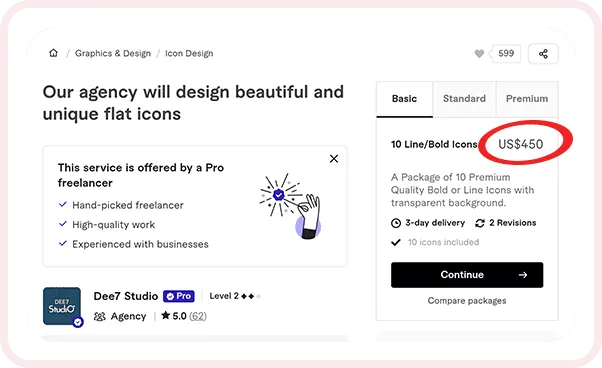Switch to the Standard package tab
This screenshot has width=602, height=368.
tap(465, 99)
